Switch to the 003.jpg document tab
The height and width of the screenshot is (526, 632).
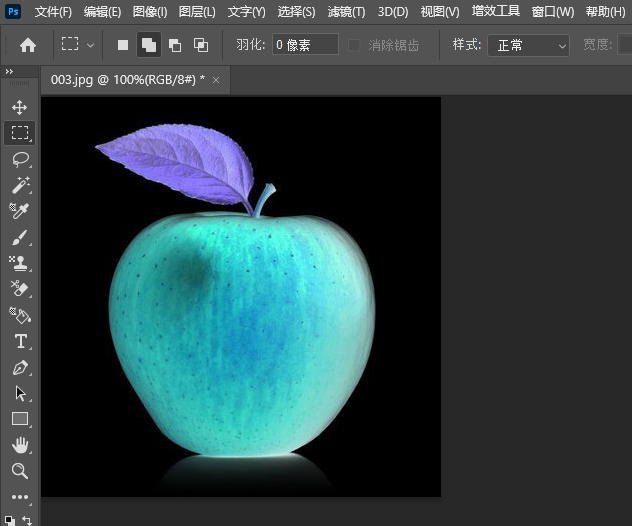(x=128, y=80)
